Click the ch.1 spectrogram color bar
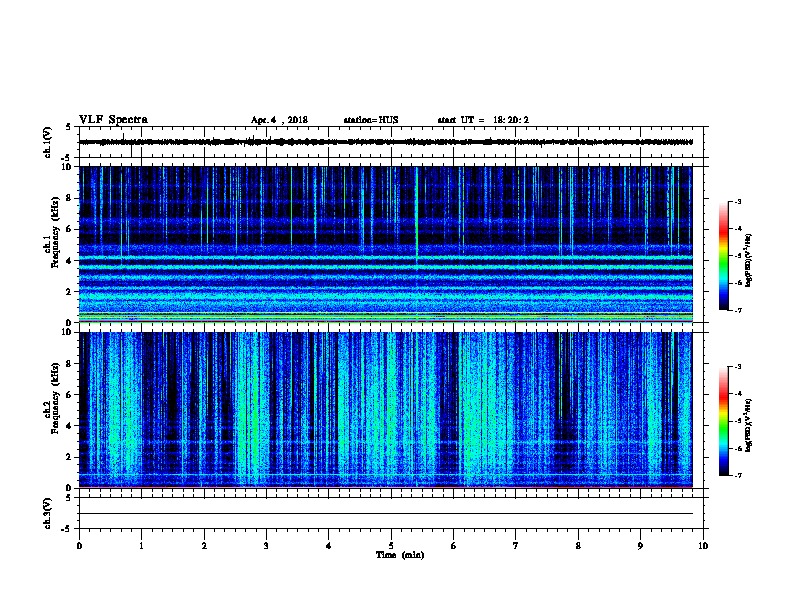 pyautogui.click(x=724, y=256)
